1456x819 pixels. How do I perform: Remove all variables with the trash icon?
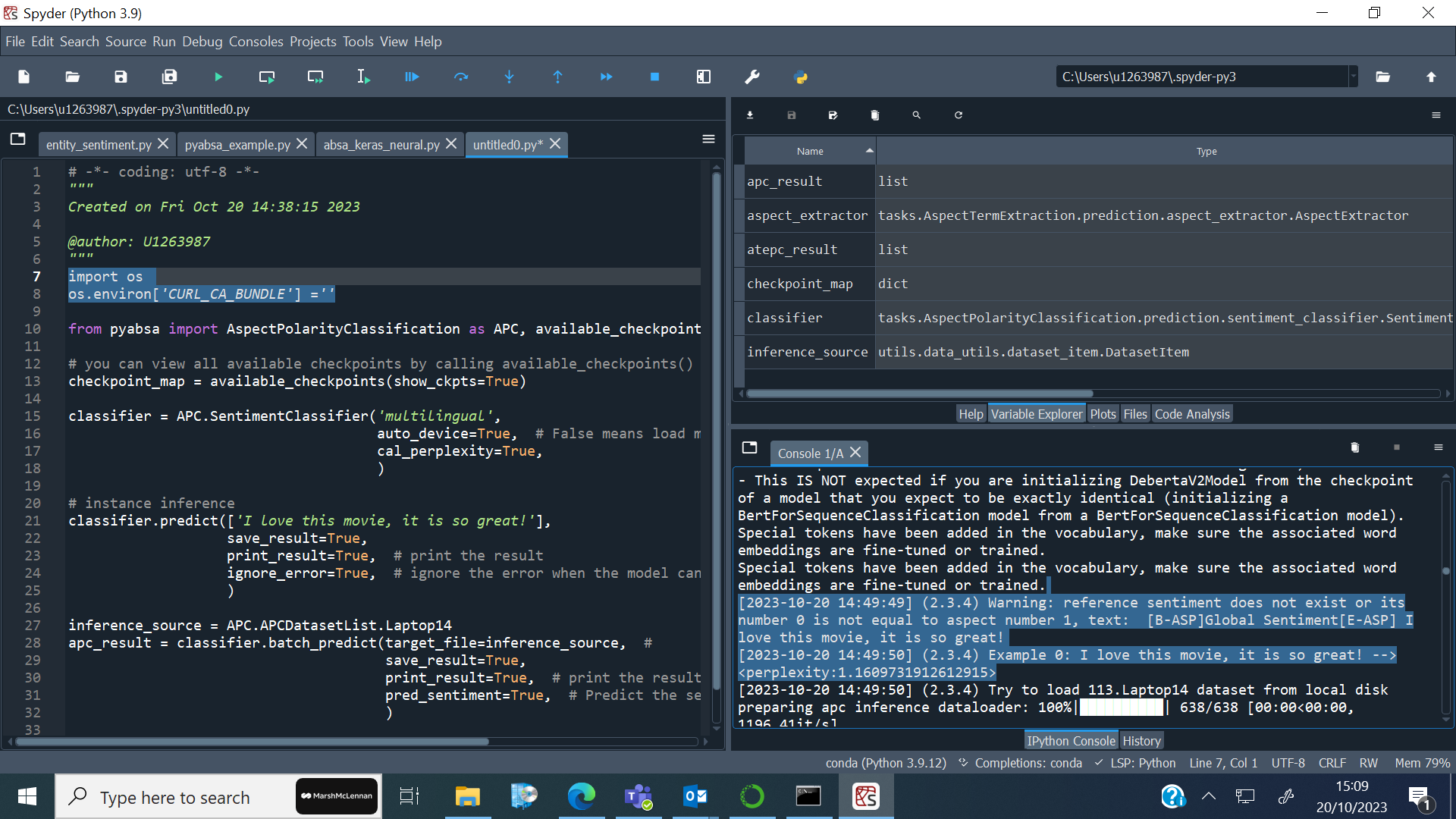874,115
